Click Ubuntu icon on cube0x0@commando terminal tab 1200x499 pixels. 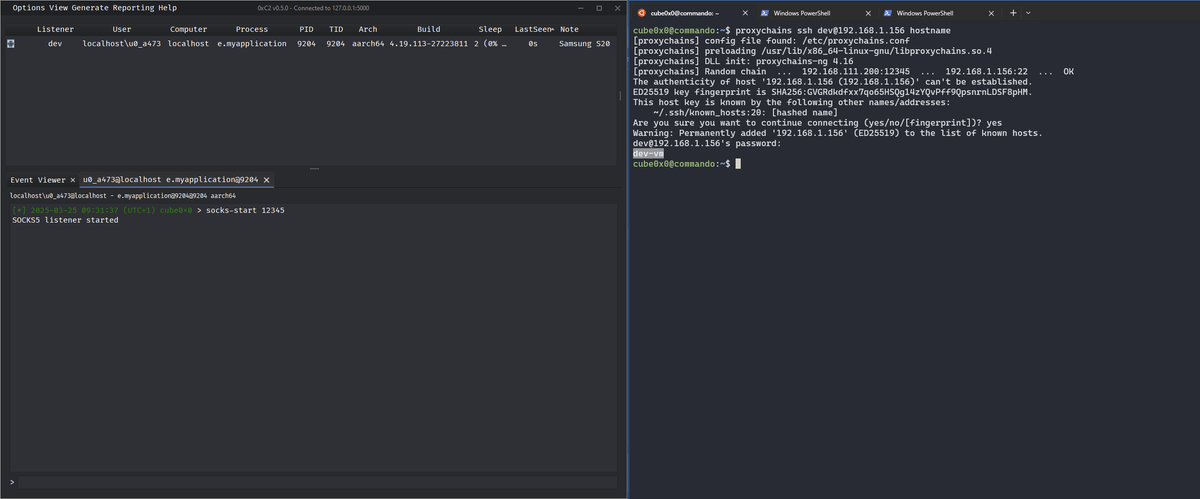(x=642, y=13)
